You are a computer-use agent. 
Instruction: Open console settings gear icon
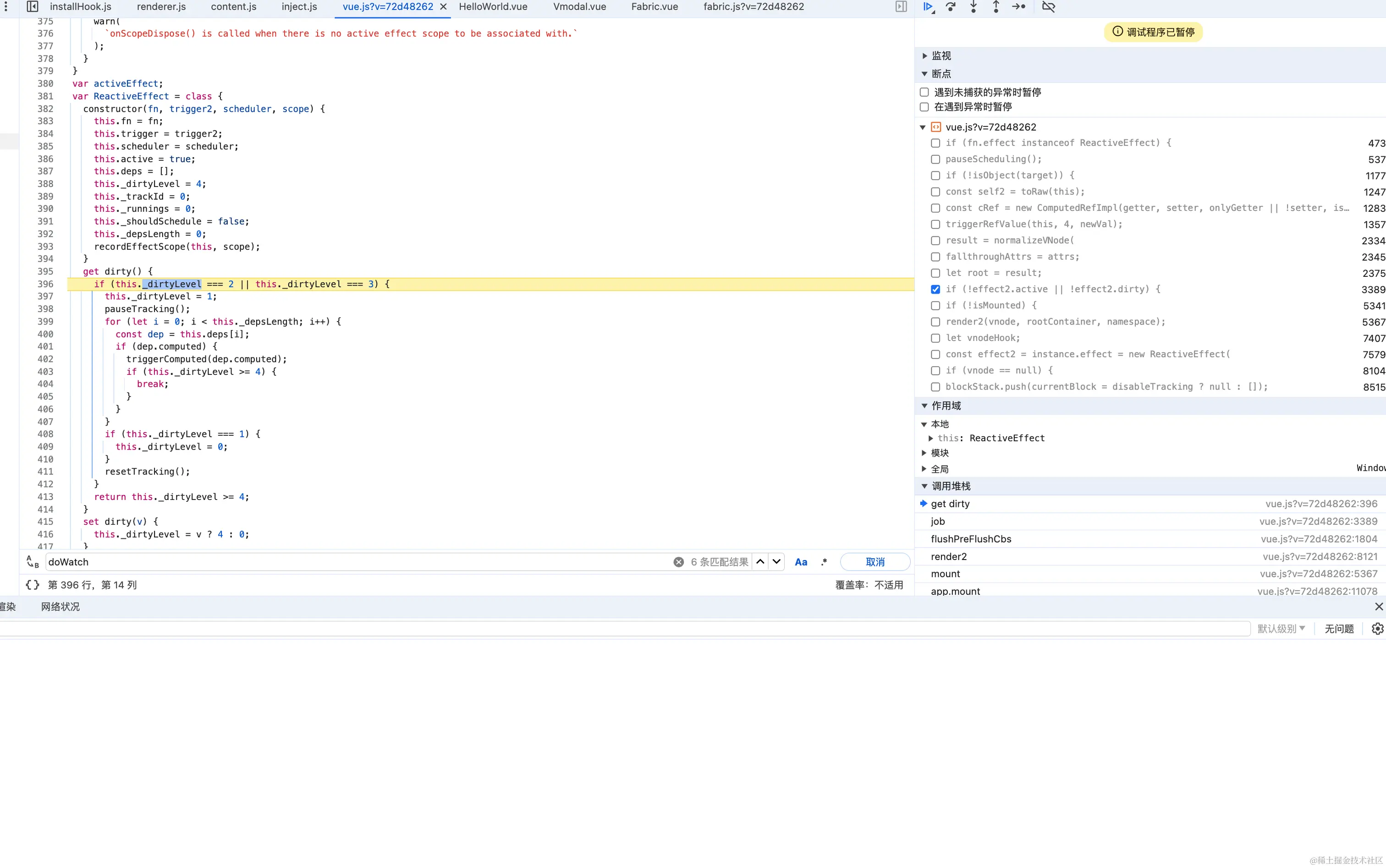tap(1377, 629)
